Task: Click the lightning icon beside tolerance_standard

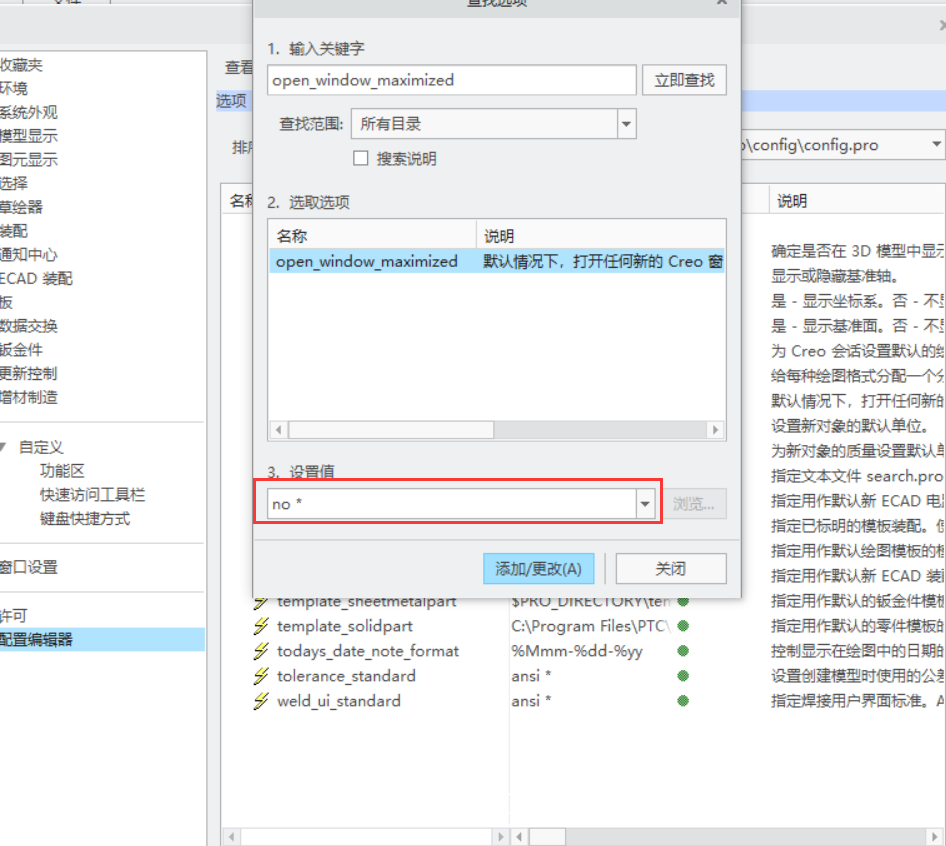Action: [x=261, y=676]
